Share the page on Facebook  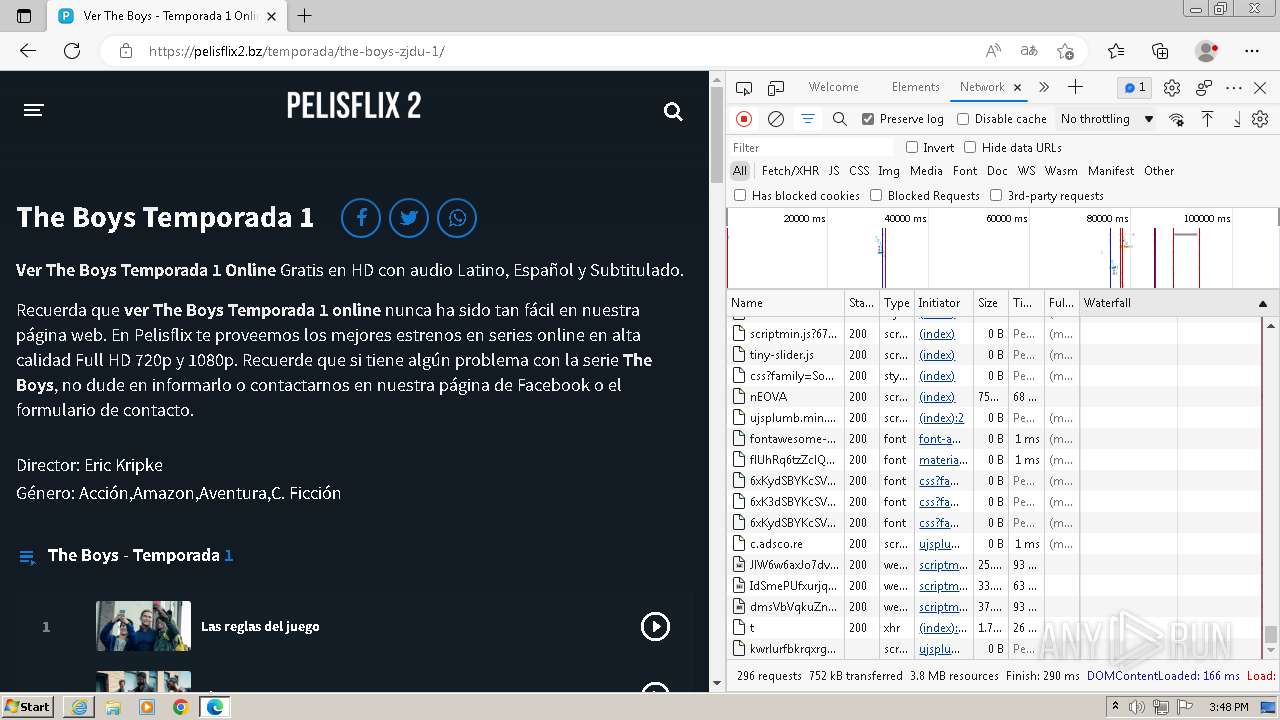coord(361,218)
